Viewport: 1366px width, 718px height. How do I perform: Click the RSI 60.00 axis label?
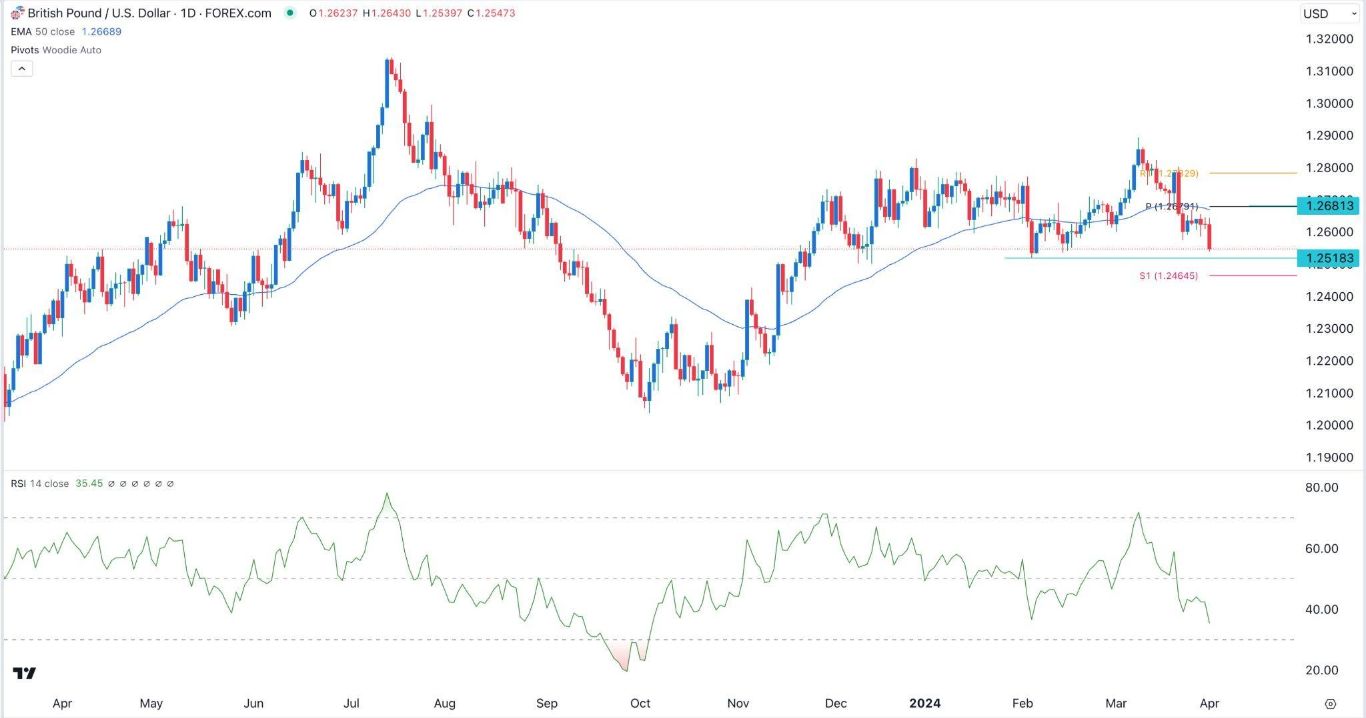point(1322,548)
